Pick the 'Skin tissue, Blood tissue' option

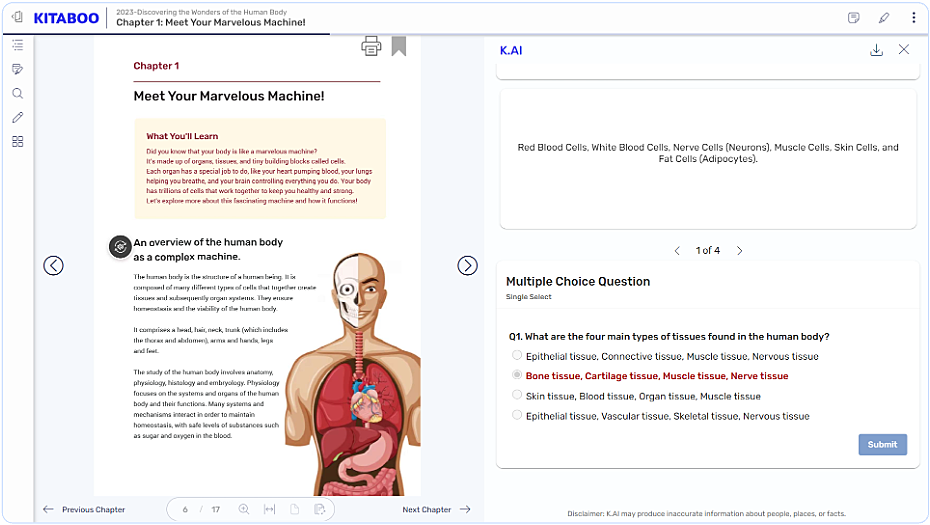point(517,396)
